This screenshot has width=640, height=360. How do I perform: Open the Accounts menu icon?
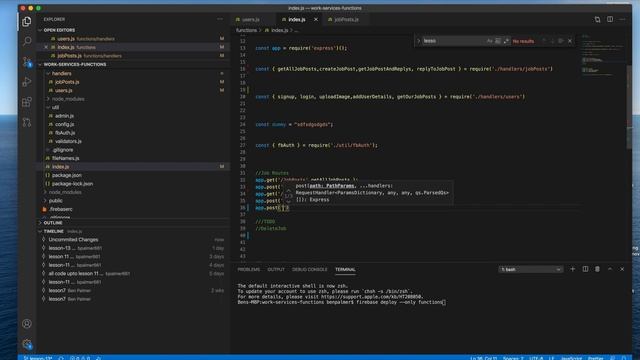(x=27, y=324)
